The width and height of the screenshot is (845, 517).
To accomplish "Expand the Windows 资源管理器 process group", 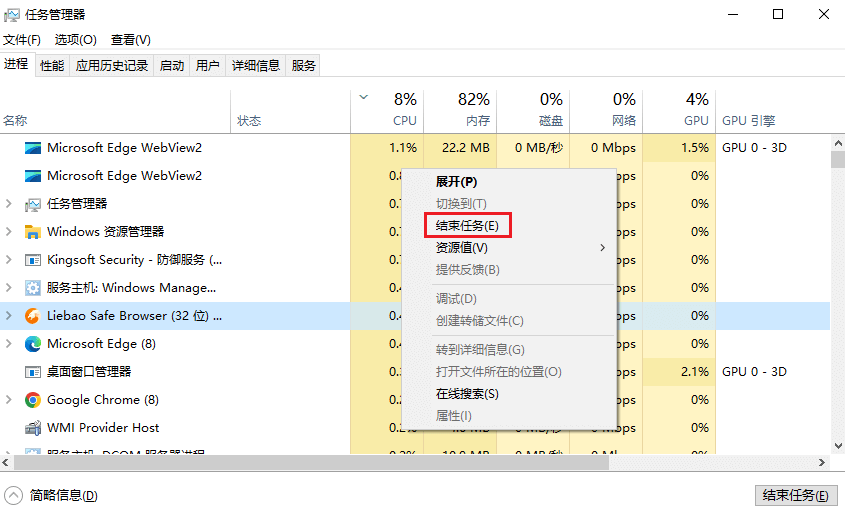I will [8, 232].
